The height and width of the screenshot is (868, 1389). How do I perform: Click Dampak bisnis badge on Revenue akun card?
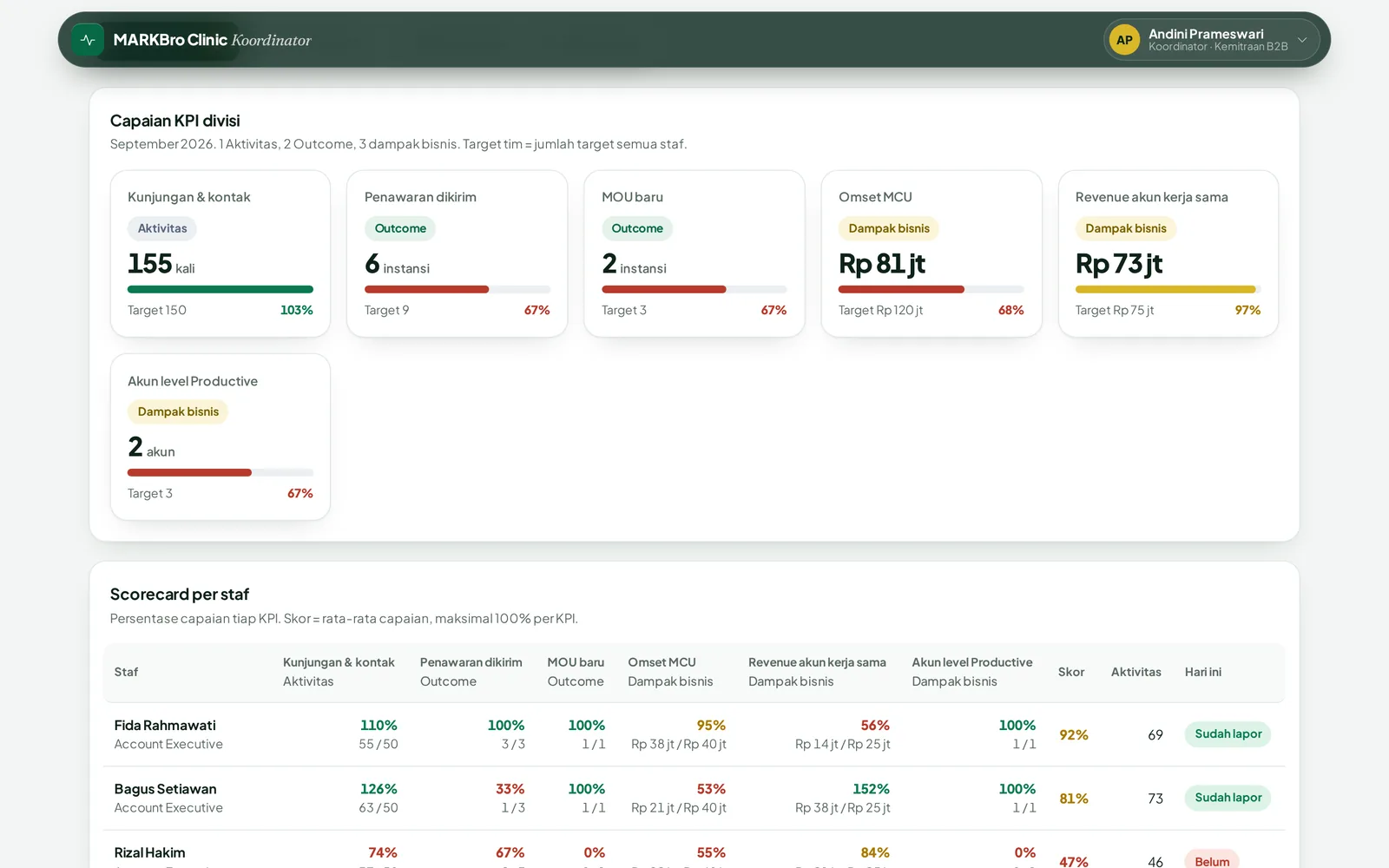tap(1126, 228)
